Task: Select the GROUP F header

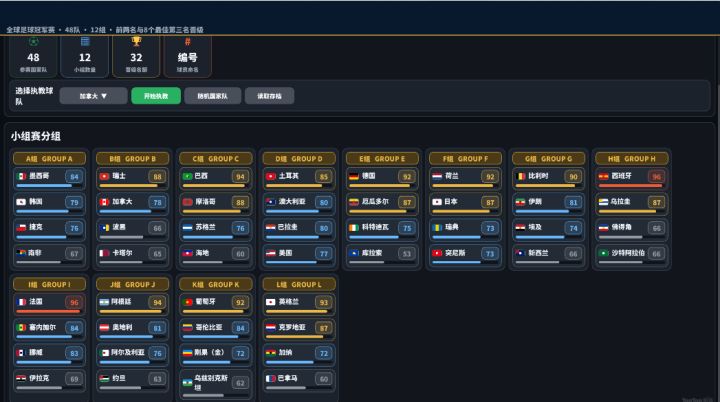Action: [465, 159]
